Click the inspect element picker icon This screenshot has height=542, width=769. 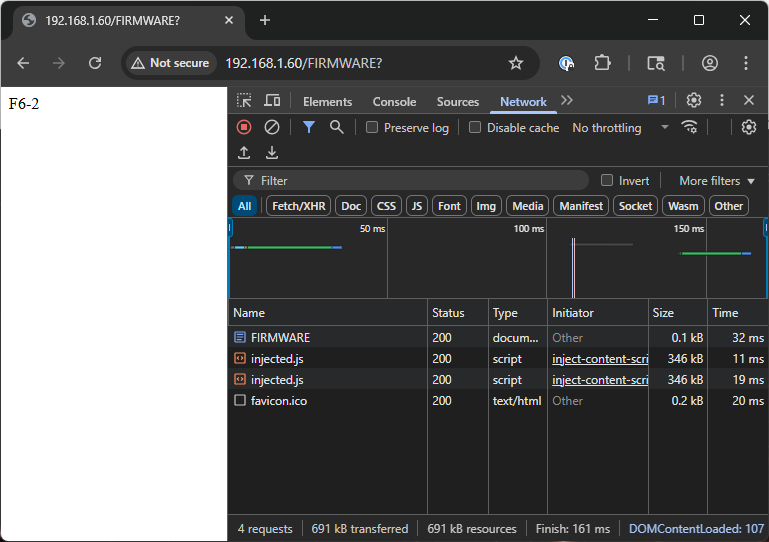(244, 101)
